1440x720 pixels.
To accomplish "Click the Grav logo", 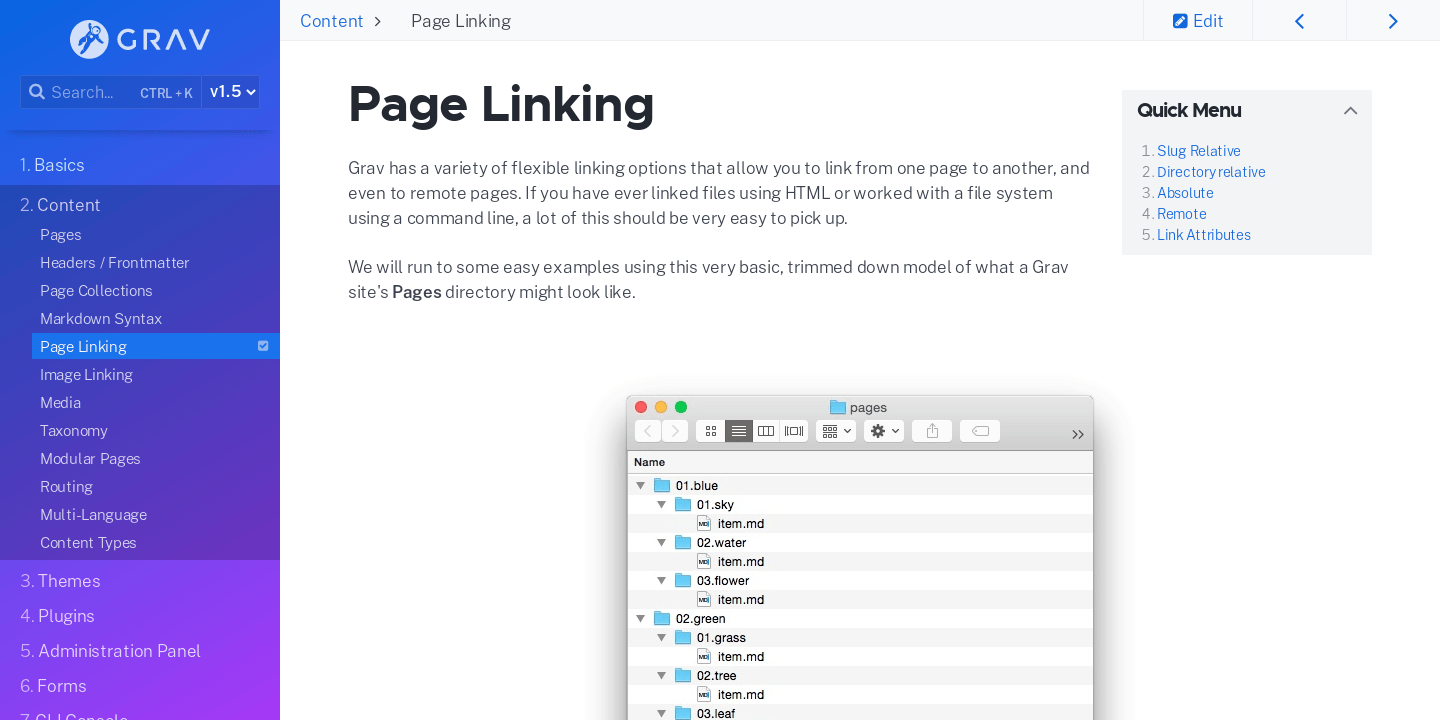I will click(138, 39).
